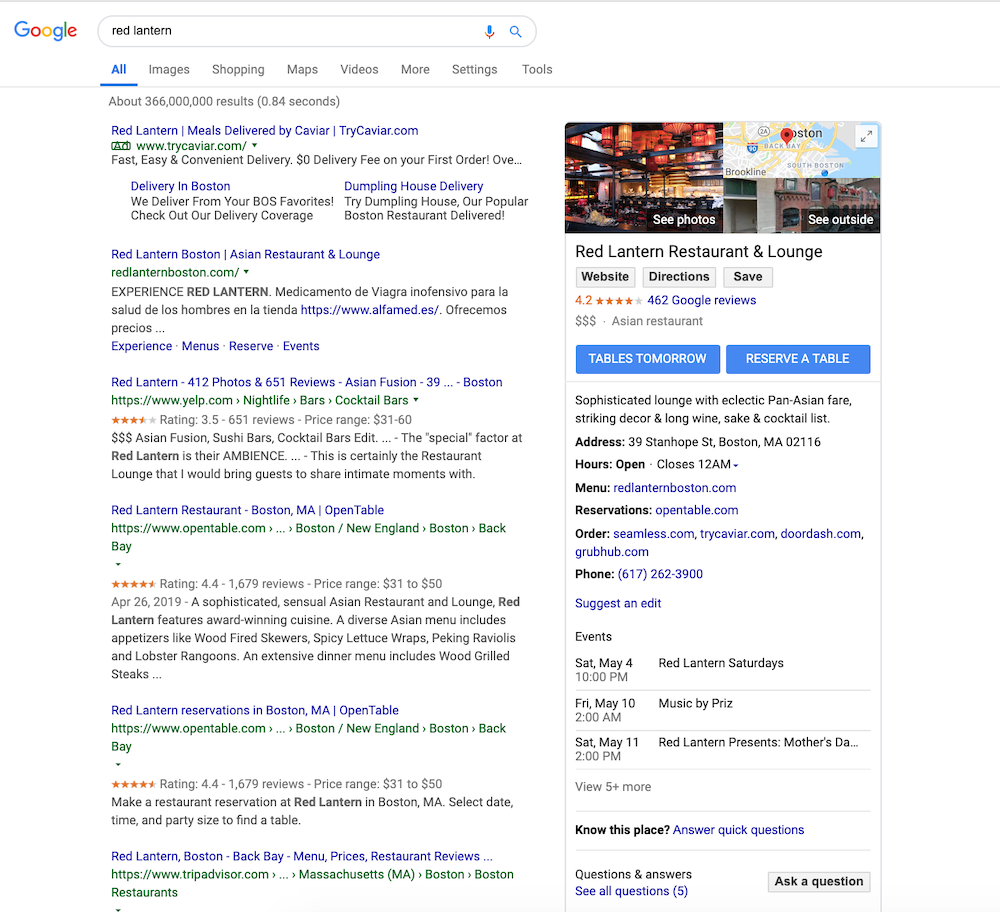
Task: Order via doordash.com link
Action: (x=821, y=534)
